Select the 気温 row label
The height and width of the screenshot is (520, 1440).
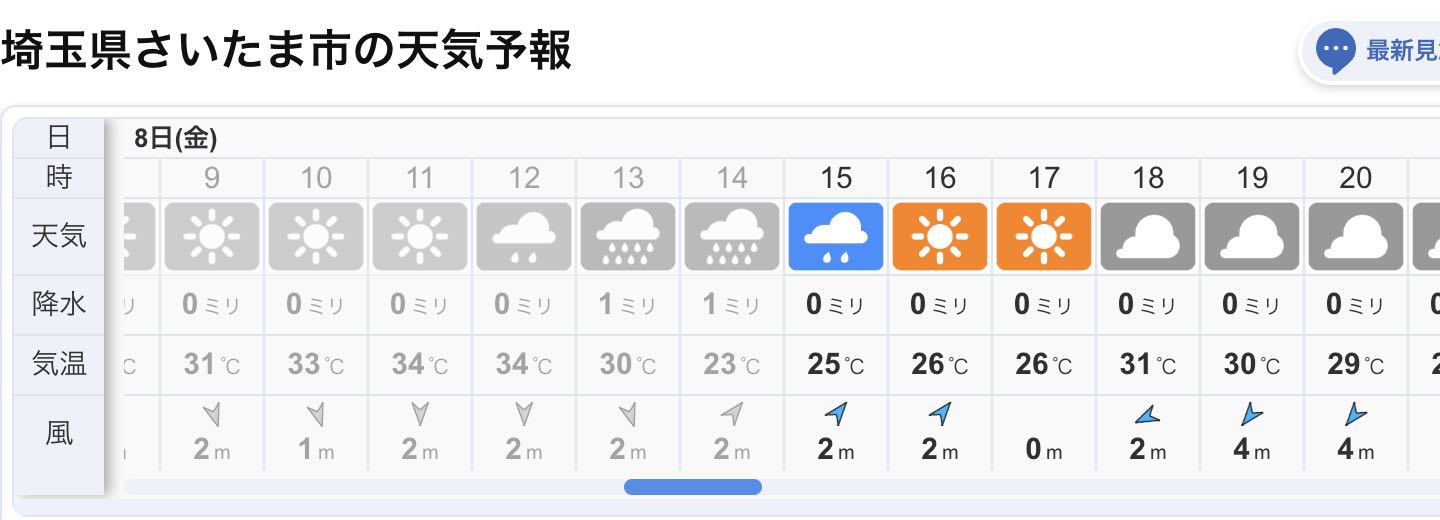tap(59, 364)
